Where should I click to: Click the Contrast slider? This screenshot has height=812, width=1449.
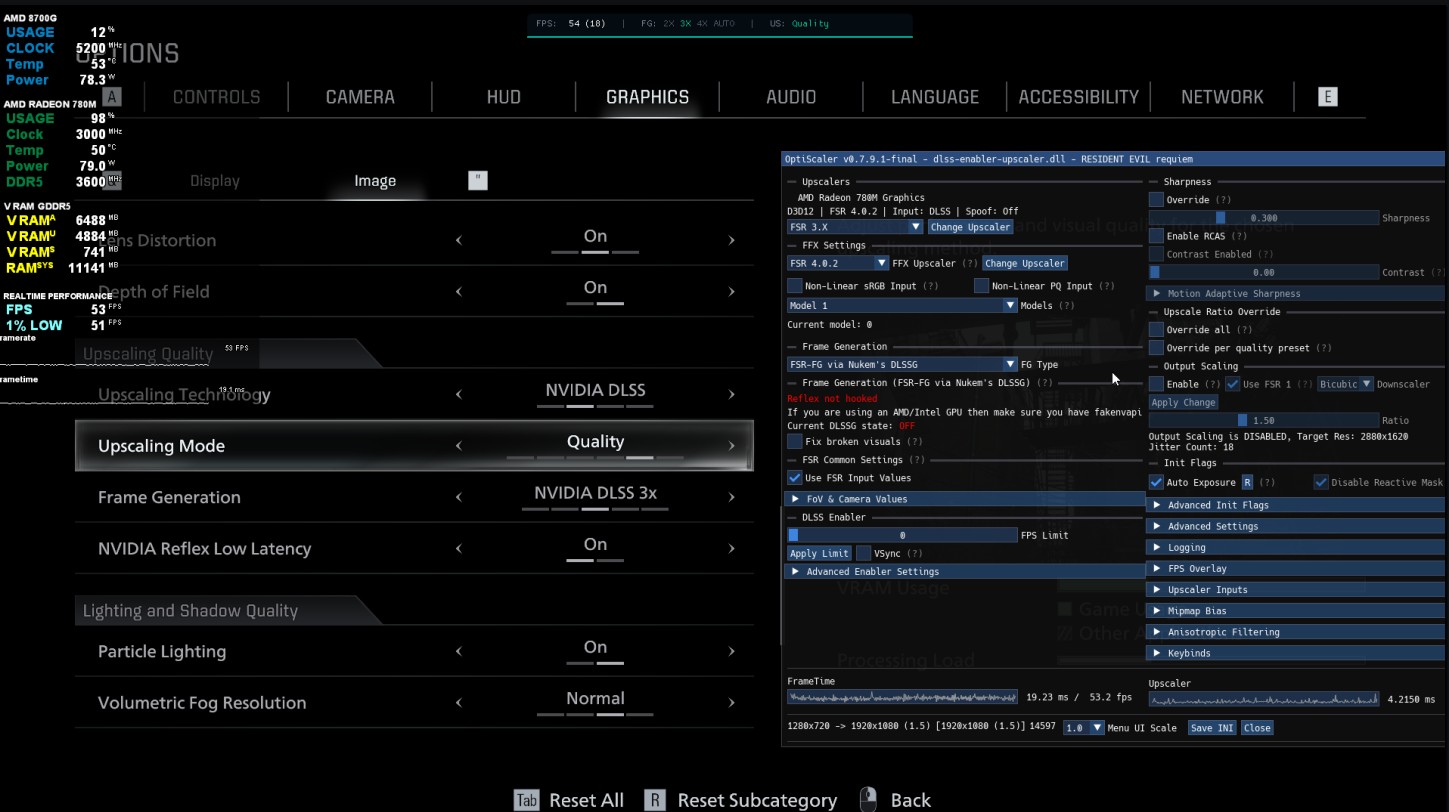click(x=1263, y=272)
